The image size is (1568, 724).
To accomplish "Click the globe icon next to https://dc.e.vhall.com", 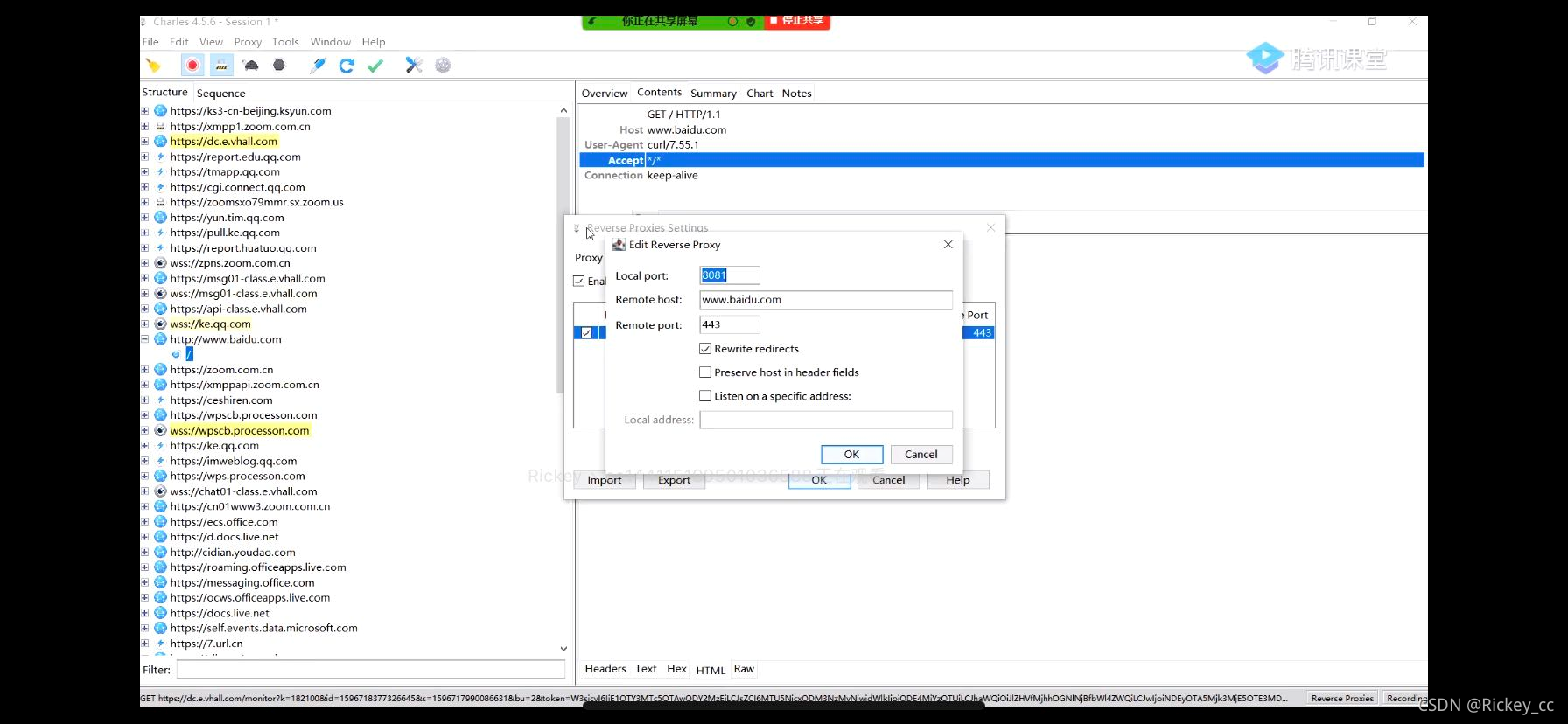I will (x=160, y=142).
